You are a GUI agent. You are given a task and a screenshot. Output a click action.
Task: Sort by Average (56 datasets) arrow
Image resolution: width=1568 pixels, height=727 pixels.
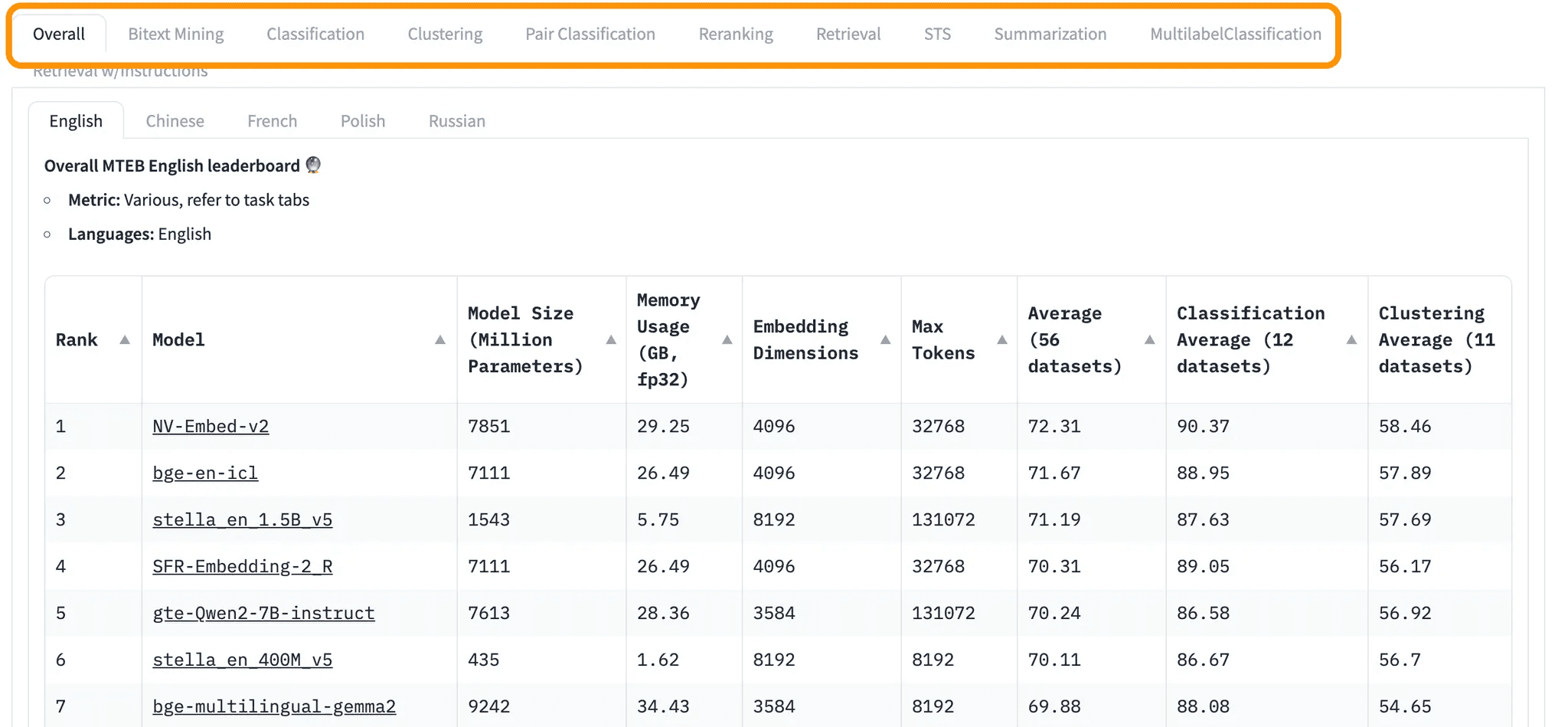pyautogui.click(x=1150, y=340)
